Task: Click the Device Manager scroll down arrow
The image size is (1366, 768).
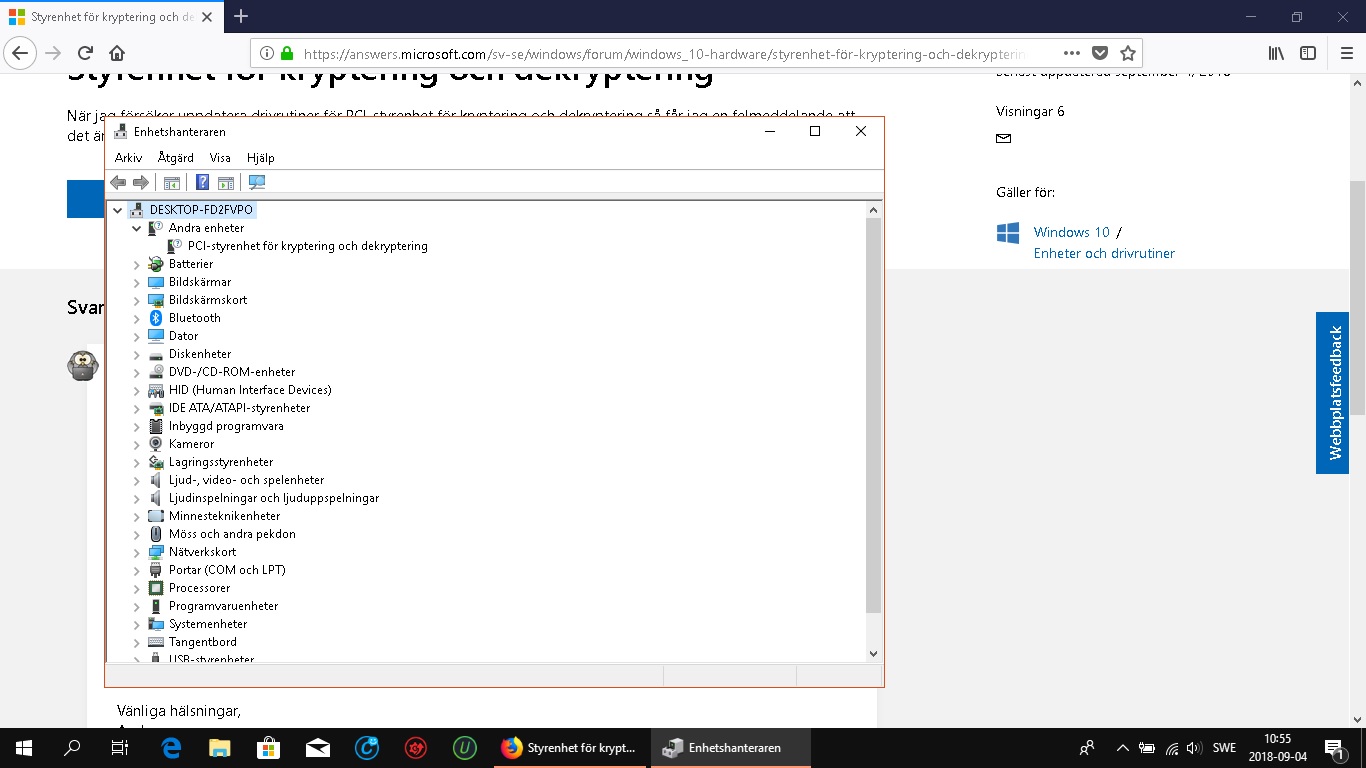Action: [x=873, y=653]
